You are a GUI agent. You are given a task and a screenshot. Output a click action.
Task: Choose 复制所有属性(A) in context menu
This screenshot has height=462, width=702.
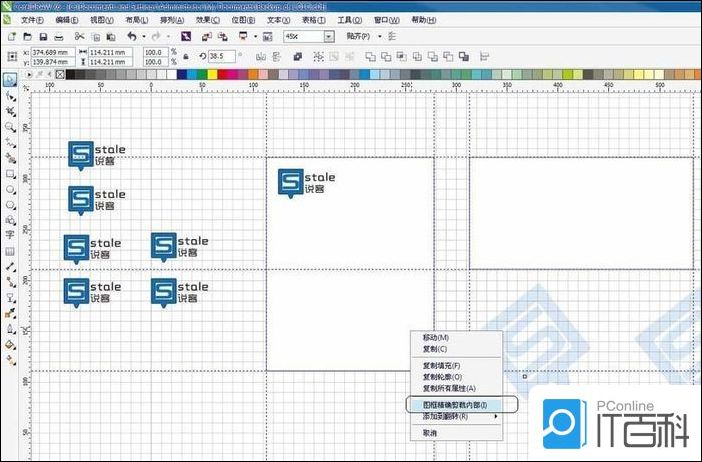pos(456,388)
